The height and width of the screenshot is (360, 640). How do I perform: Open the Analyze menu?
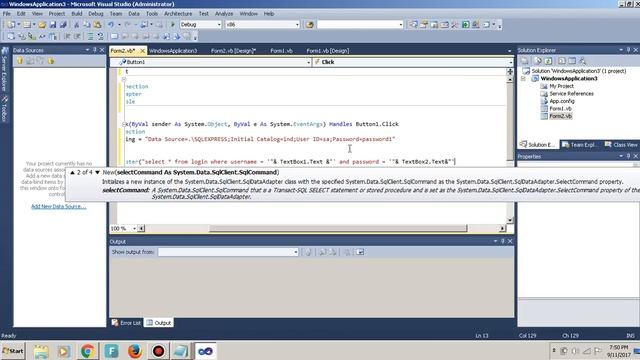224,13
